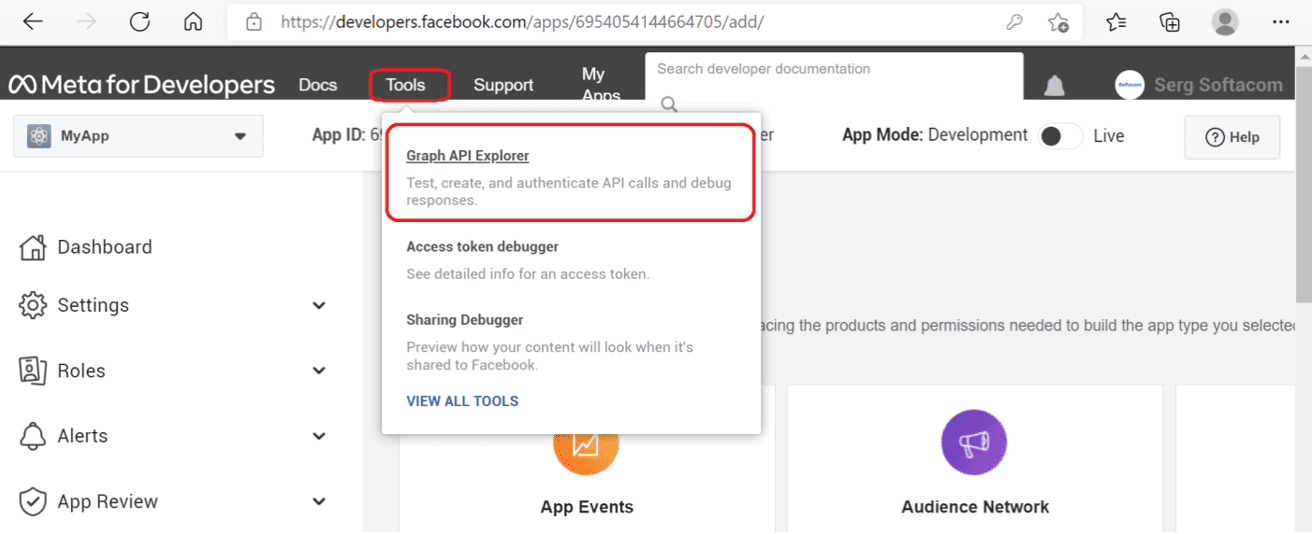This screenshot has width=1315, height=534.
Task: Reload the page with refresh icon
Action: coord(140,22)
